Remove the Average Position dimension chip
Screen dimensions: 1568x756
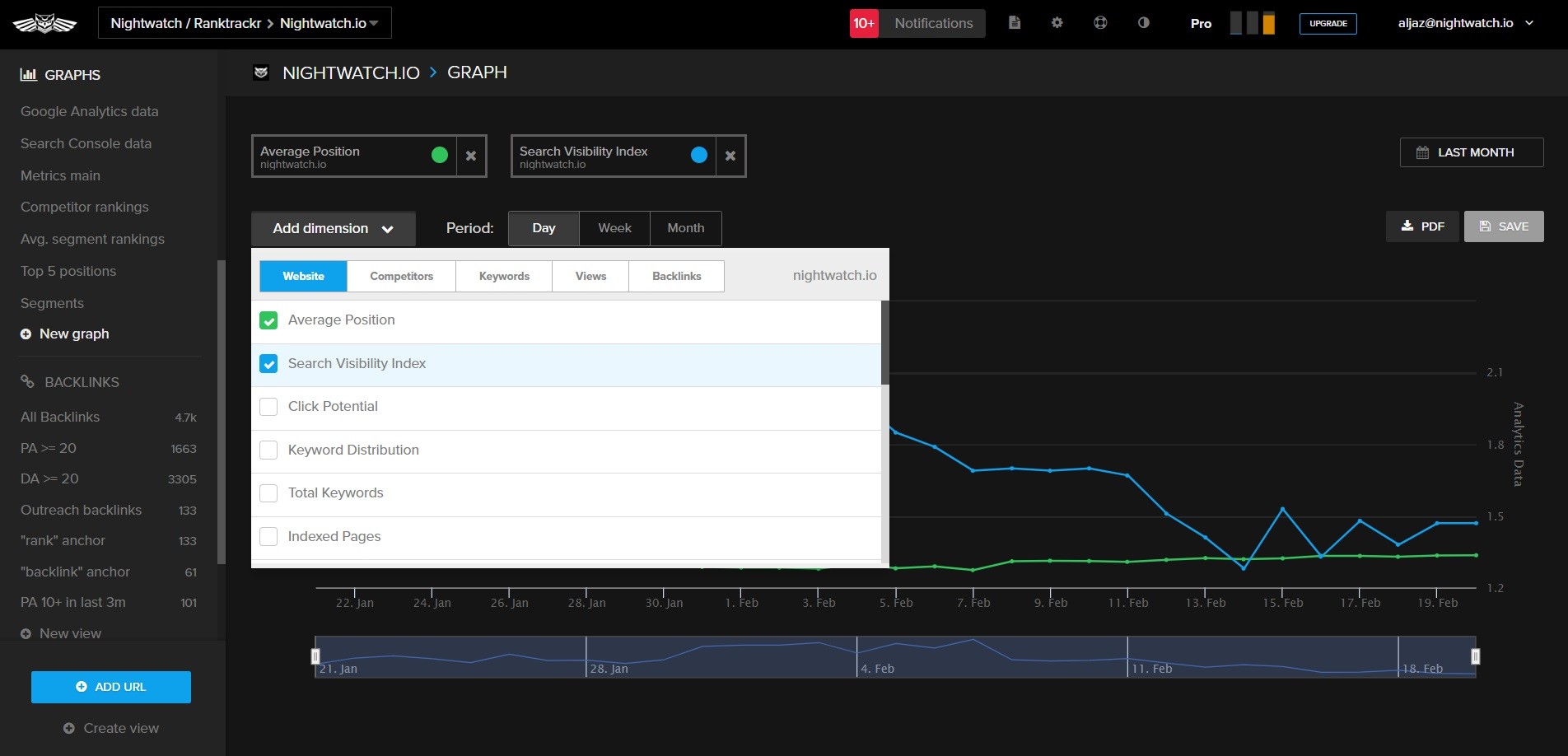[471, 156]
